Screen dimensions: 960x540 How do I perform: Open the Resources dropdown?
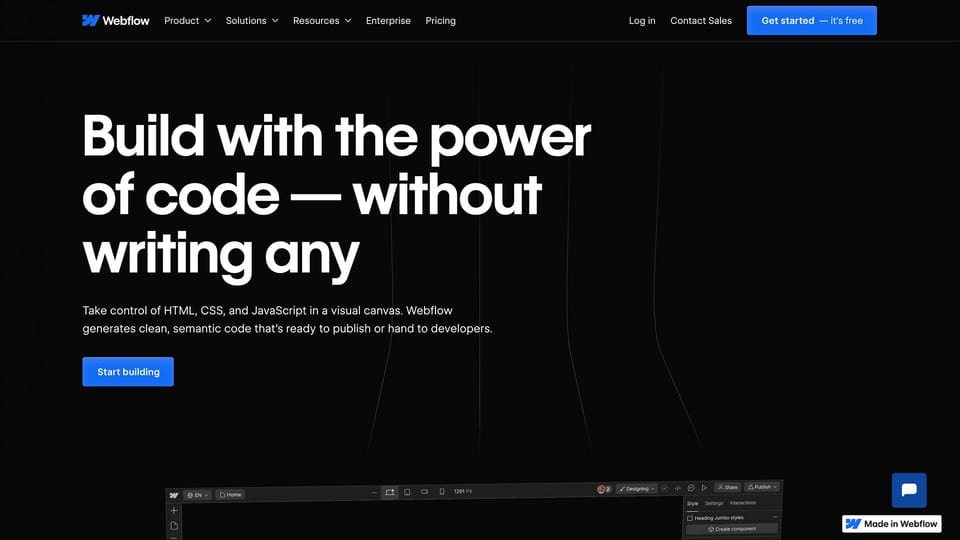(x=322, y=20)
